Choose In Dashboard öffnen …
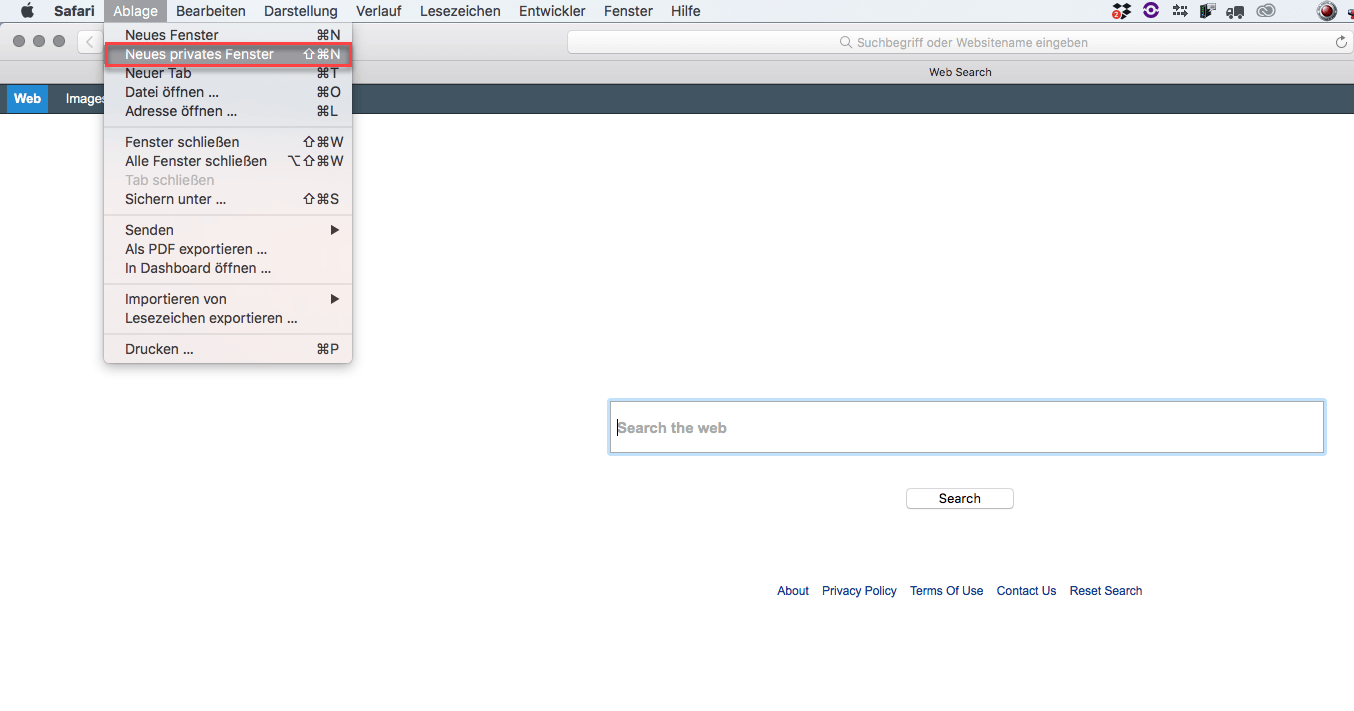This screenshot has width=1354, height=711. click(228, 268)
